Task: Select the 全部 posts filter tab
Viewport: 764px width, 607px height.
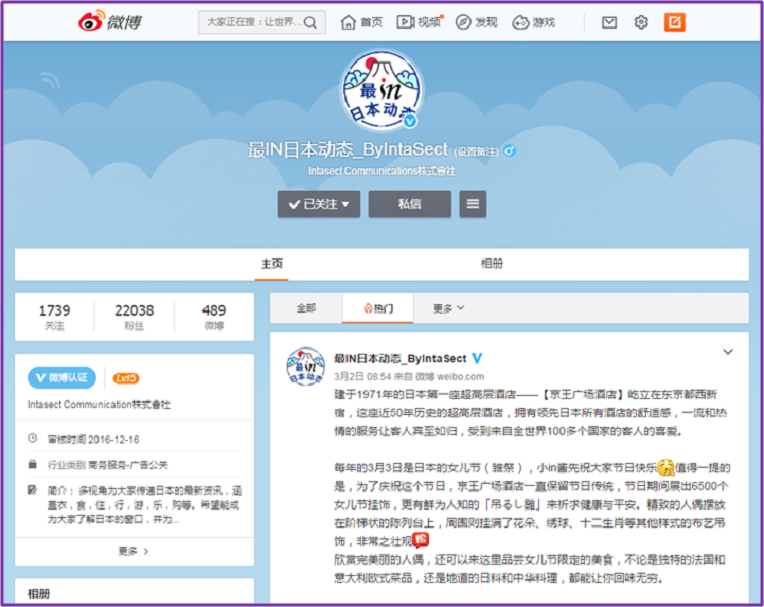Action: pyautogui.click(x=305, y=309)
